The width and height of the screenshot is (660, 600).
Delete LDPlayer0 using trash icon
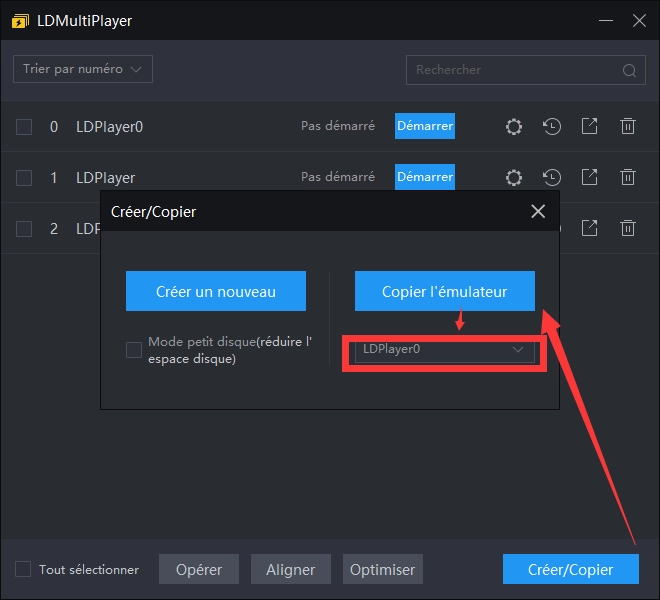tap(628, 126)
